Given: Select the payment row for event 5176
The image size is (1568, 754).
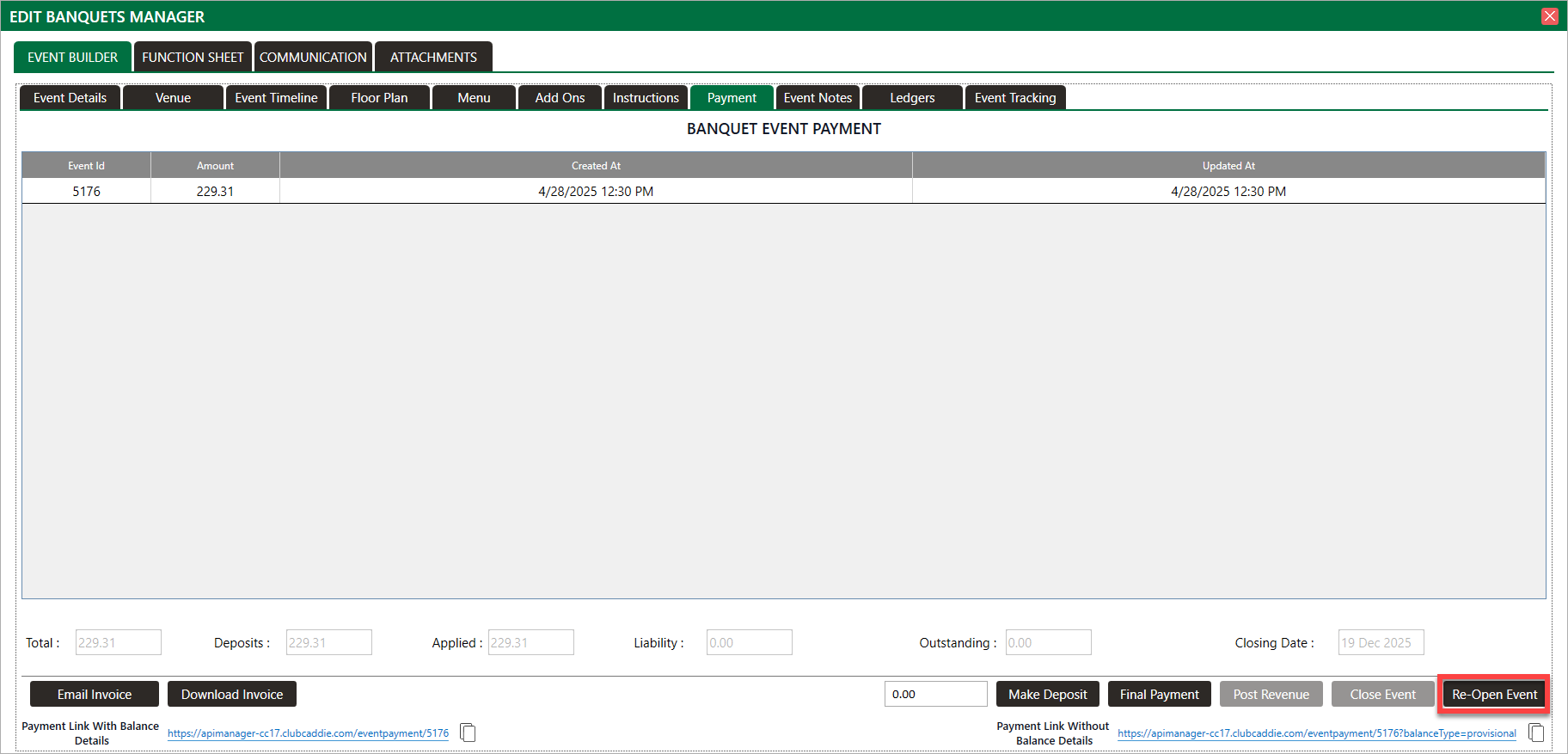Looking at the screenshot, I should (595, 192).
